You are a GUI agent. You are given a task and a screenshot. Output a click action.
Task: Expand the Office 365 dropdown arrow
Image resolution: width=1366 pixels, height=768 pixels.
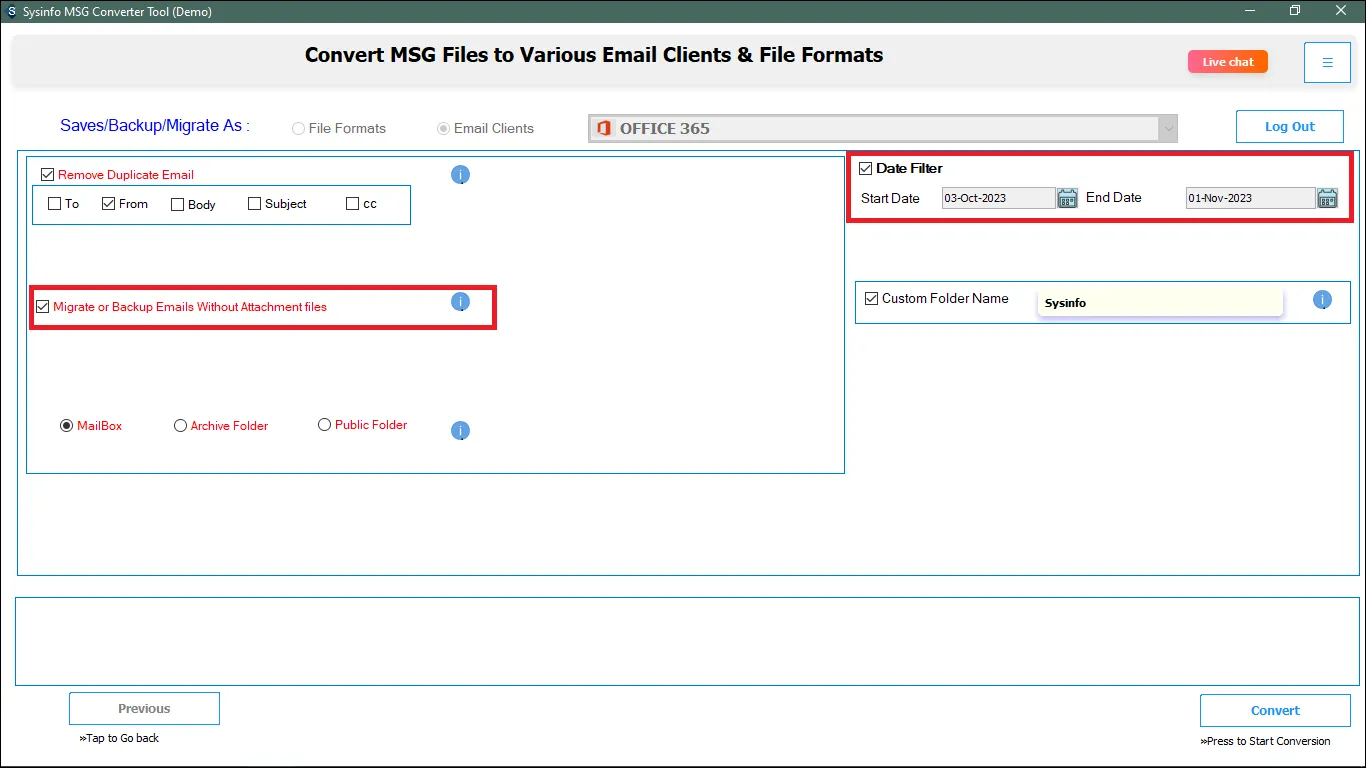point(1168,128)
